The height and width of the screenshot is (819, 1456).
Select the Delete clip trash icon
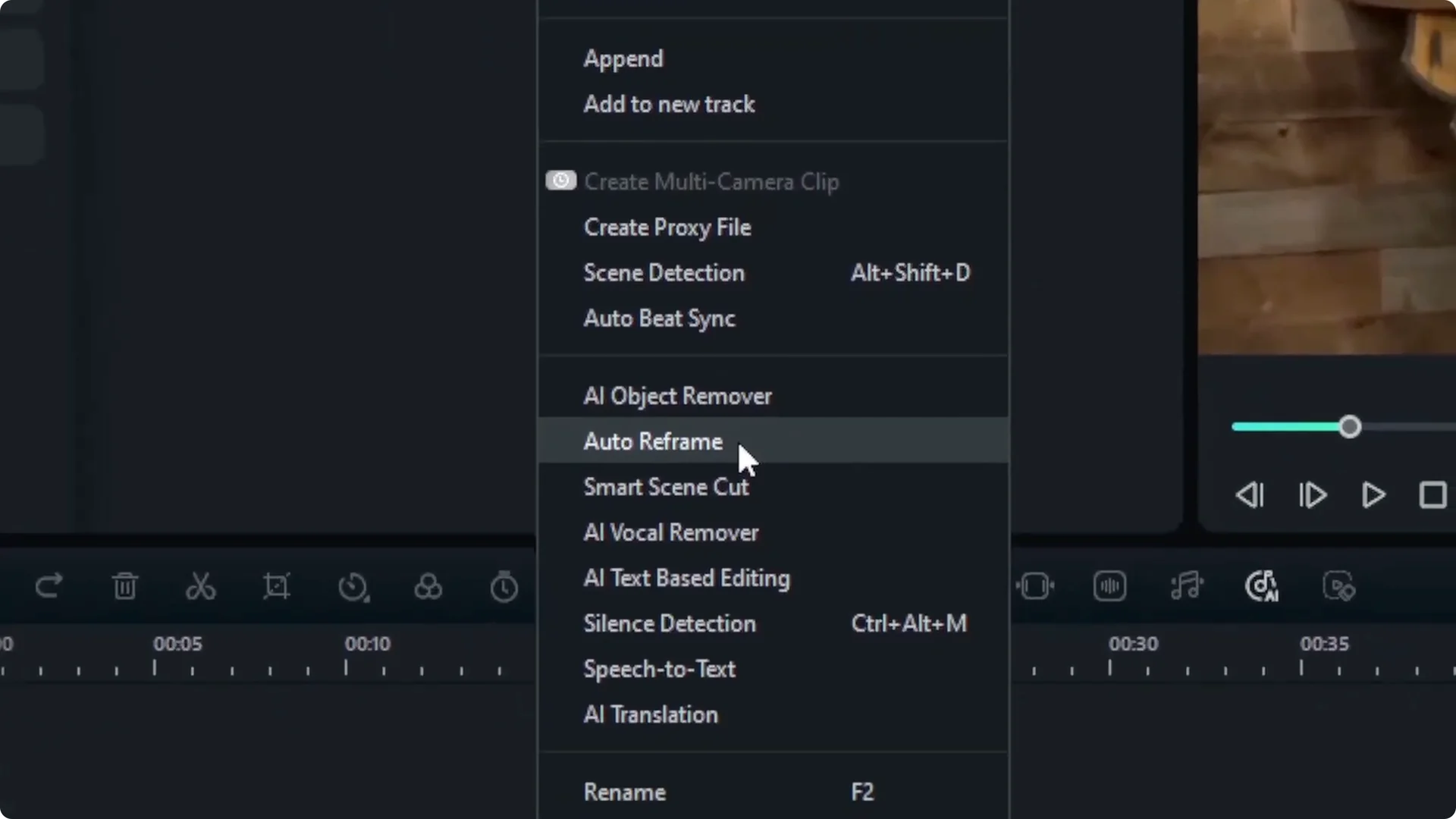125,586
